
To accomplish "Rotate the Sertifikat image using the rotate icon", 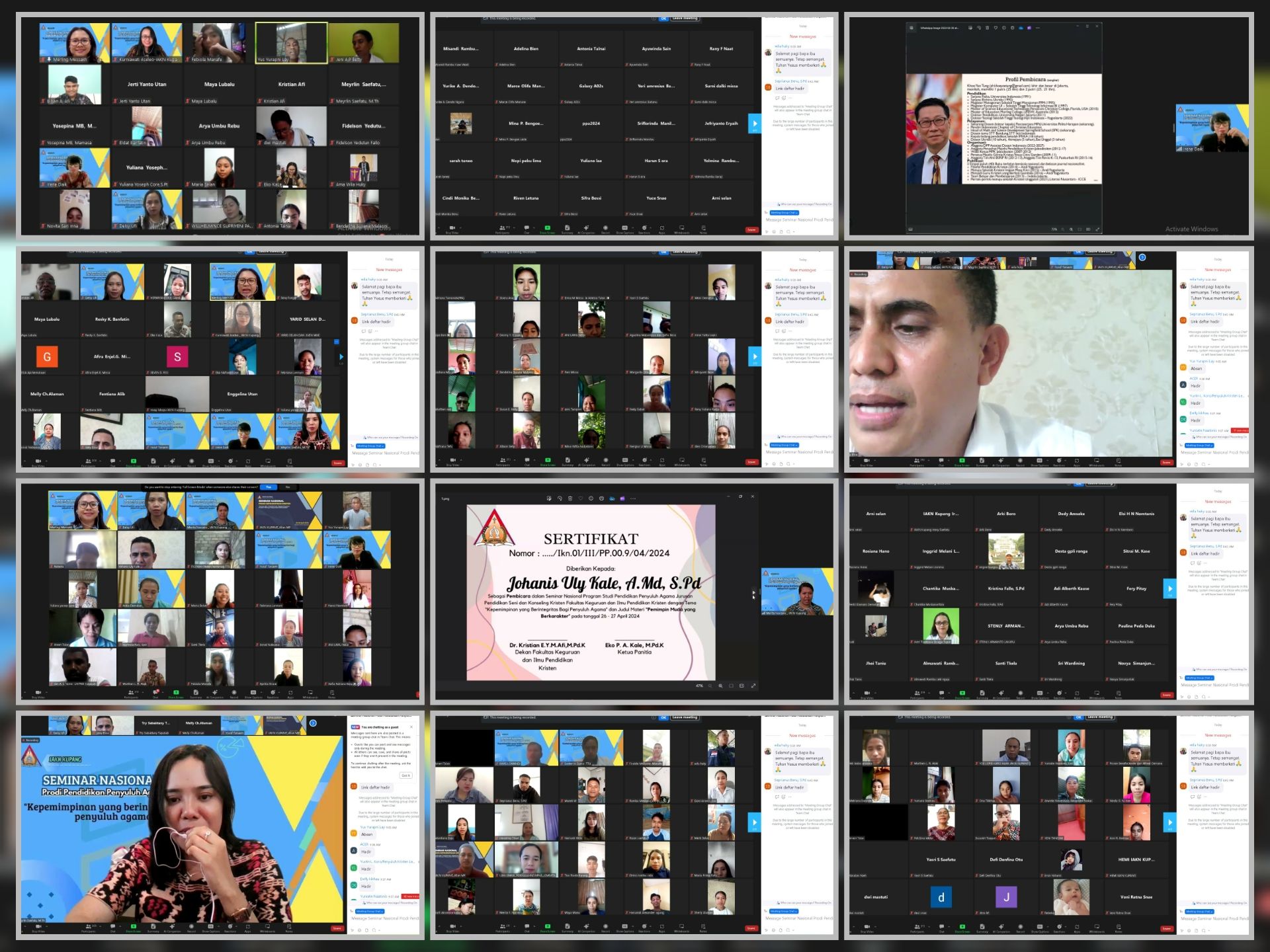I will pos(560,498).
